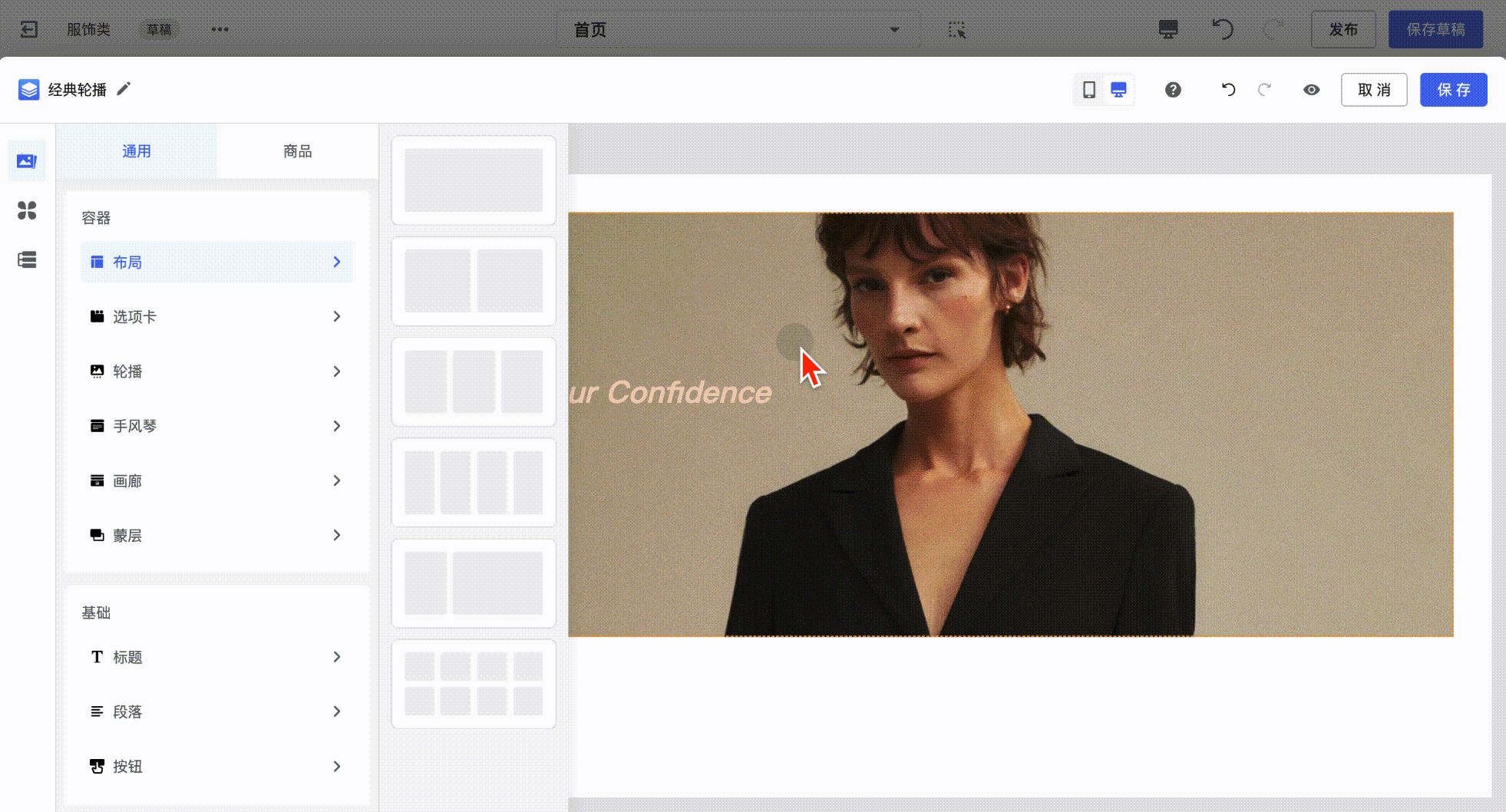Toggle the preview eye icon

pyautogui.click(x=1311, y=90)
